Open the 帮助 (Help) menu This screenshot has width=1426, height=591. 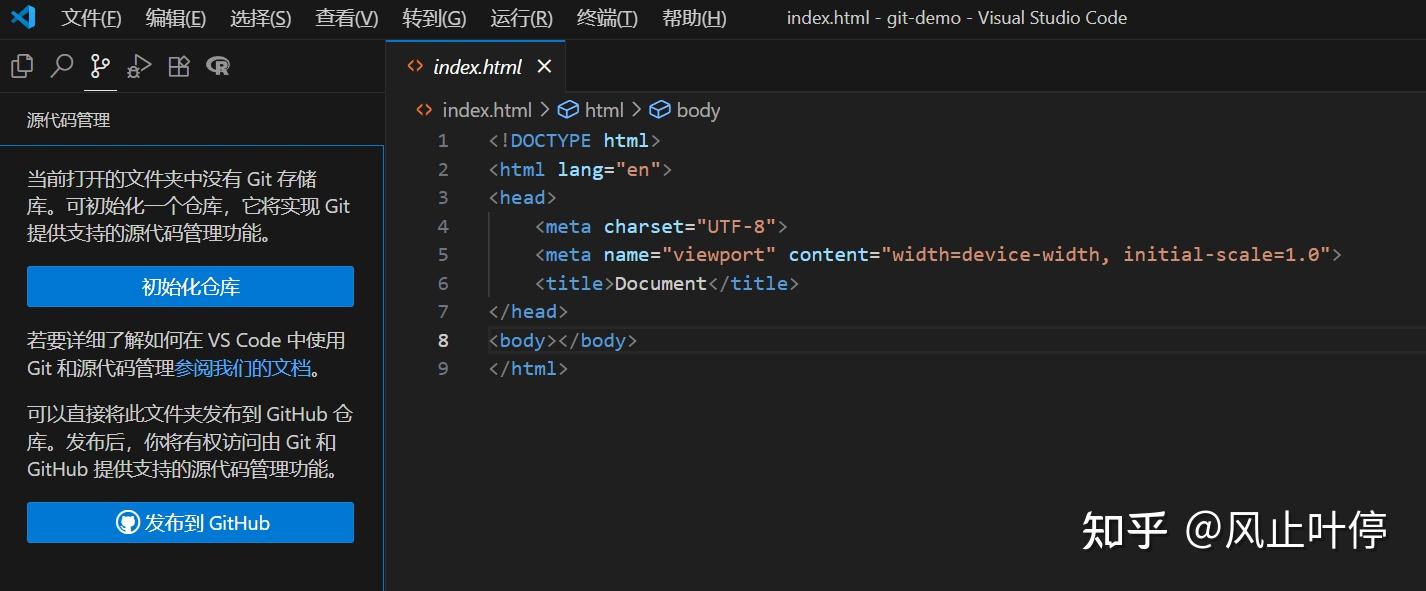coord(694,17)
